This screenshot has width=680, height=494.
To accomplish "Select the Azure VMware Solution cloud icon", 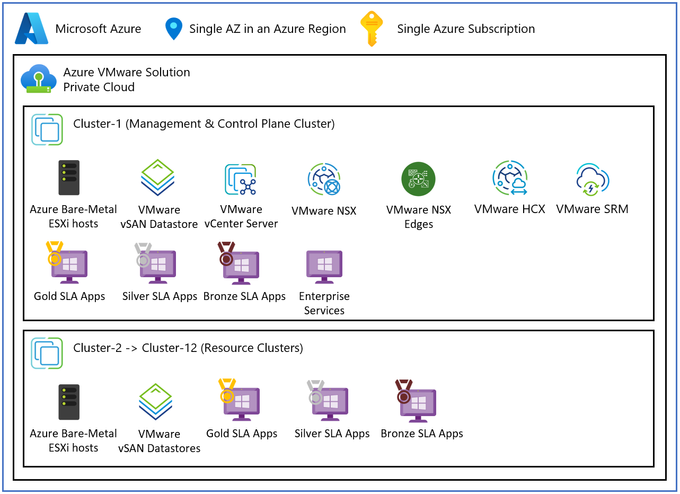I will pos(39,79).
